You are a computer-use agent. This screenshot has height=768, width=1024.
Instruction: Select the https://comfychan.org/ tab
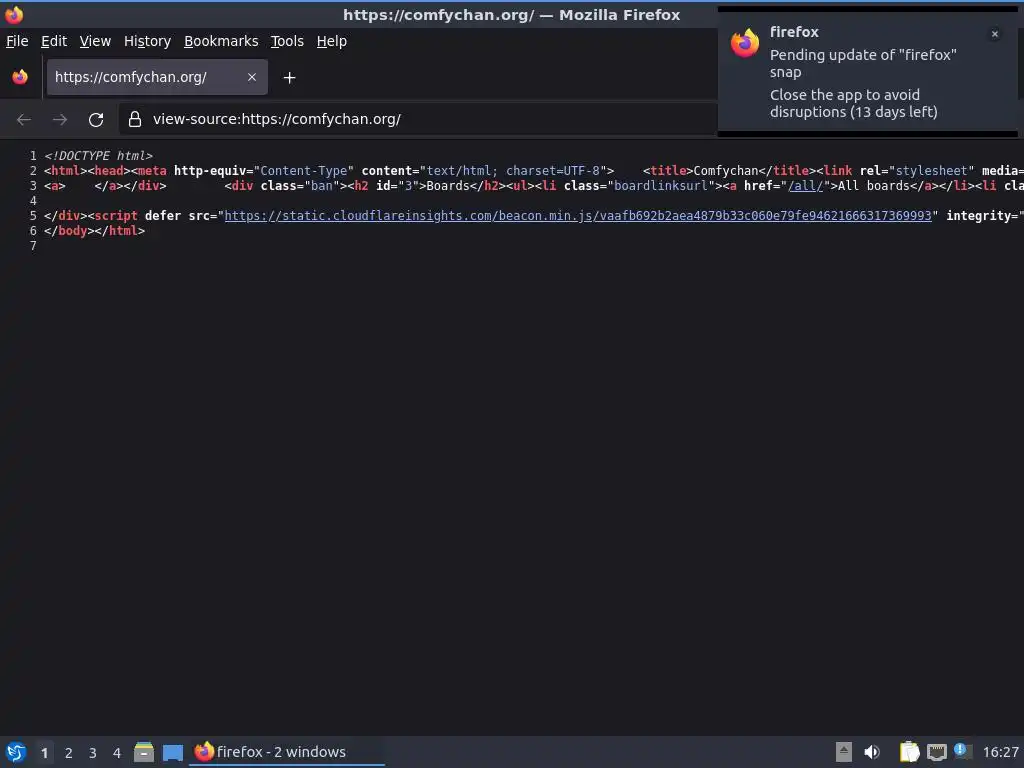(157, 77)
